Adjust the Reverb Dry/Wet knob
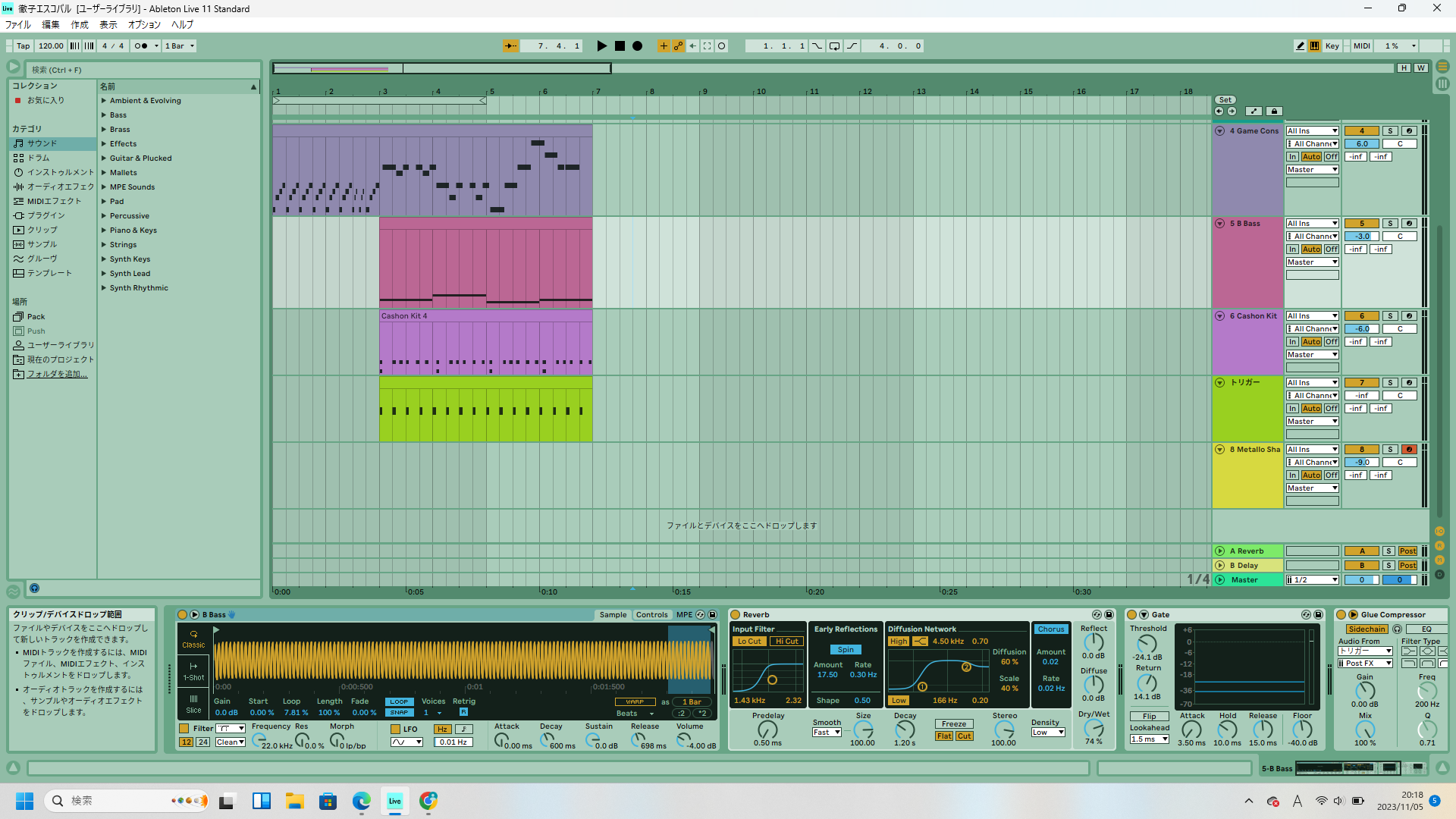The height and width of the screenshot is (819, 1456). (x=1094, y=729)
